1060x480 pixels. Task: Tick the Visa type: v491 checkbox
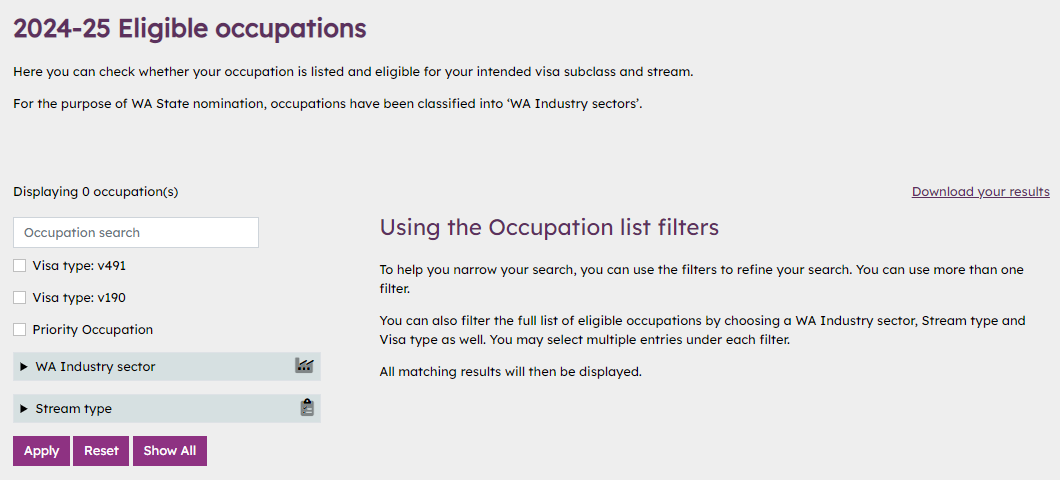[x=20, y=266]
